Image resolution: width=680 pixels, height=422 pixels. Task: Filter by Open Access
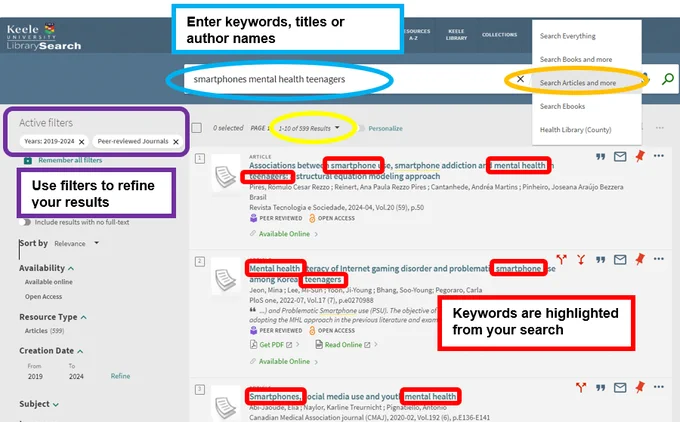click(x=43, y=297)
